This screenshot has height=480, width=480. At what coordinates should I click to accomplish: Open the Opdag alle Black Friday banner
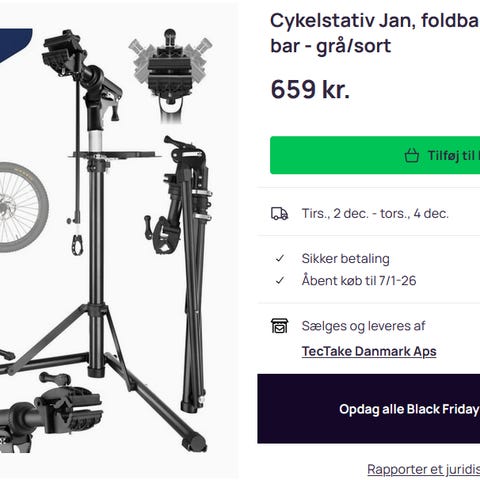369,409
